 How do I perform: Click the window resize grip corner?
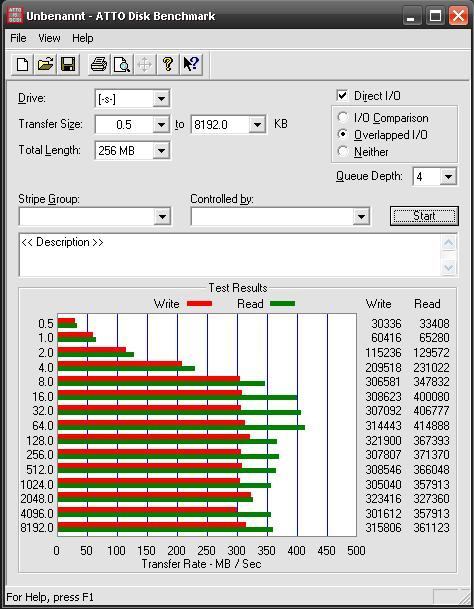[x=465, y=597]
